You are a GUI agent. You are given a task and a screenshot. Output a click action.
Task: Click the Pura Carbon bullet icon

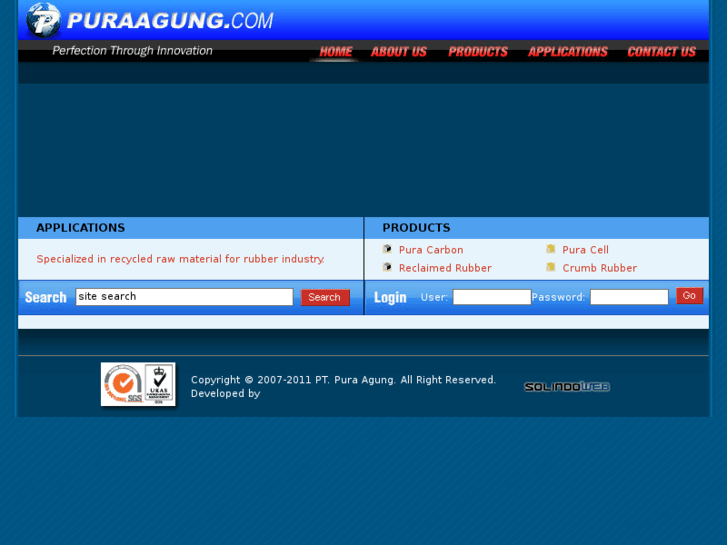(387, 249)
